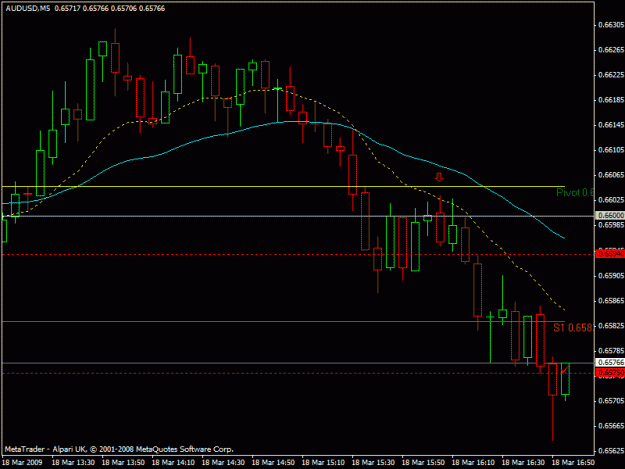Click the 0.66105 price scale value

click(x=611, y=150)
